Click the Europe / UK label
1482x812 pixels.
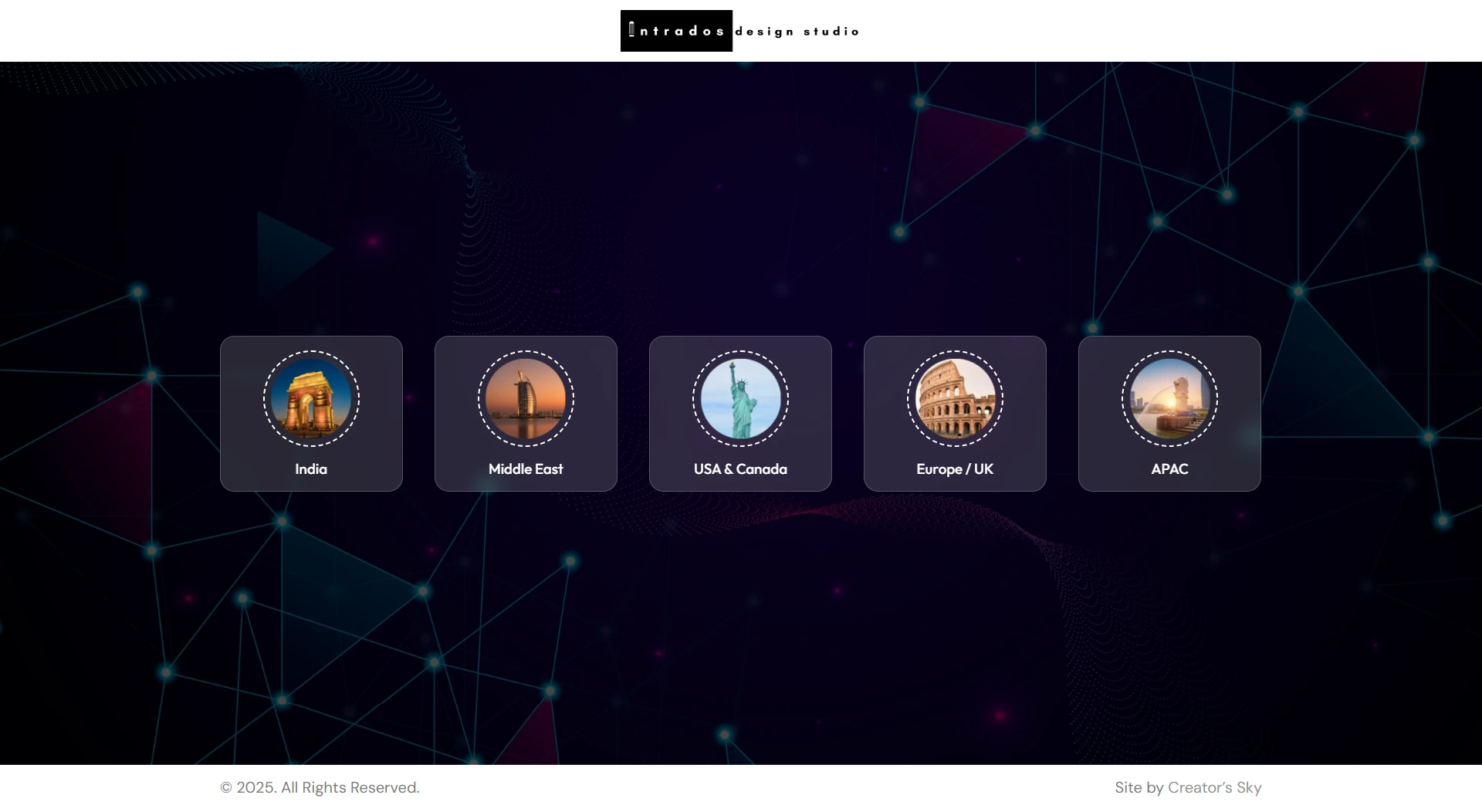(x=955, y=469)
